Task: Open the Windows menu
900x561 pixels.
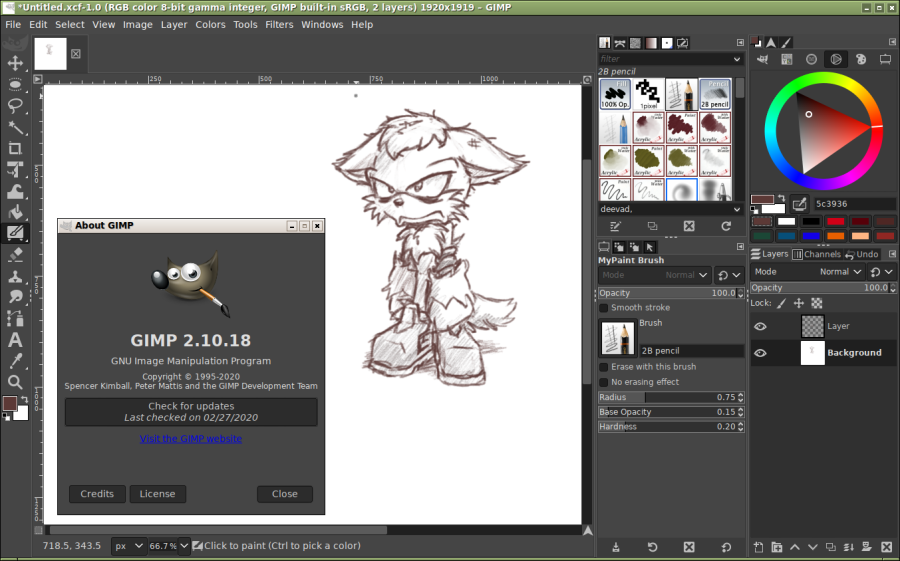Action: pos(322,25)
